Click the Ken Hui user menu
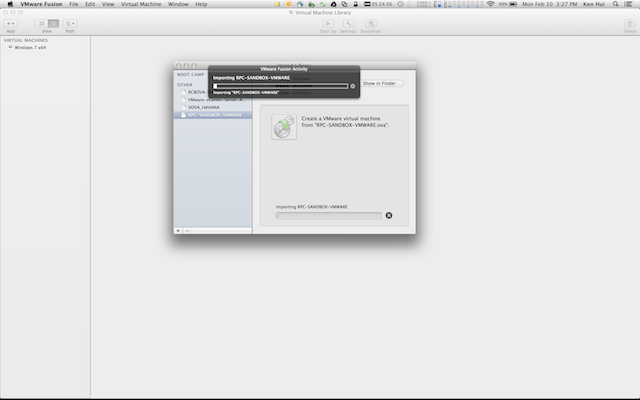Screen dimensions: 640x400 coord(594,4)
